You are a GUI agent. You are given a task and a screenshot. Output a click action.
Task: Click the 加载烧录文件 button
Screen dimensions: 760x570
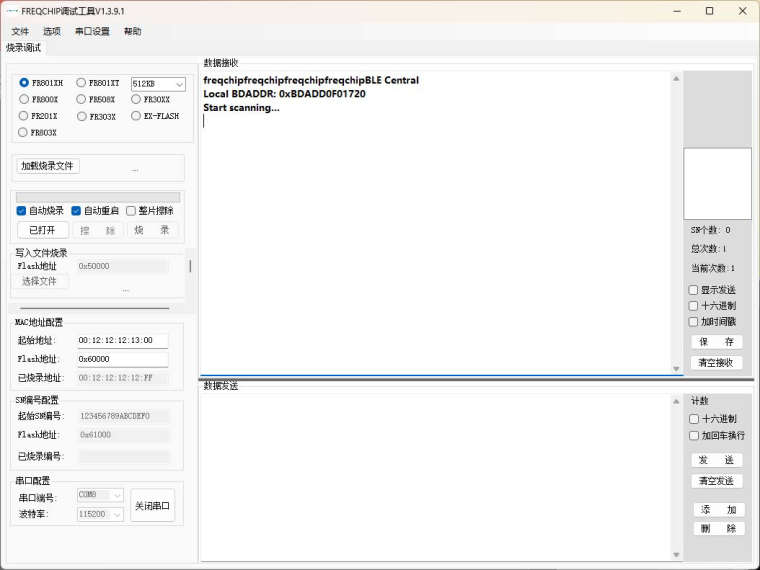[x=48, y=166]
